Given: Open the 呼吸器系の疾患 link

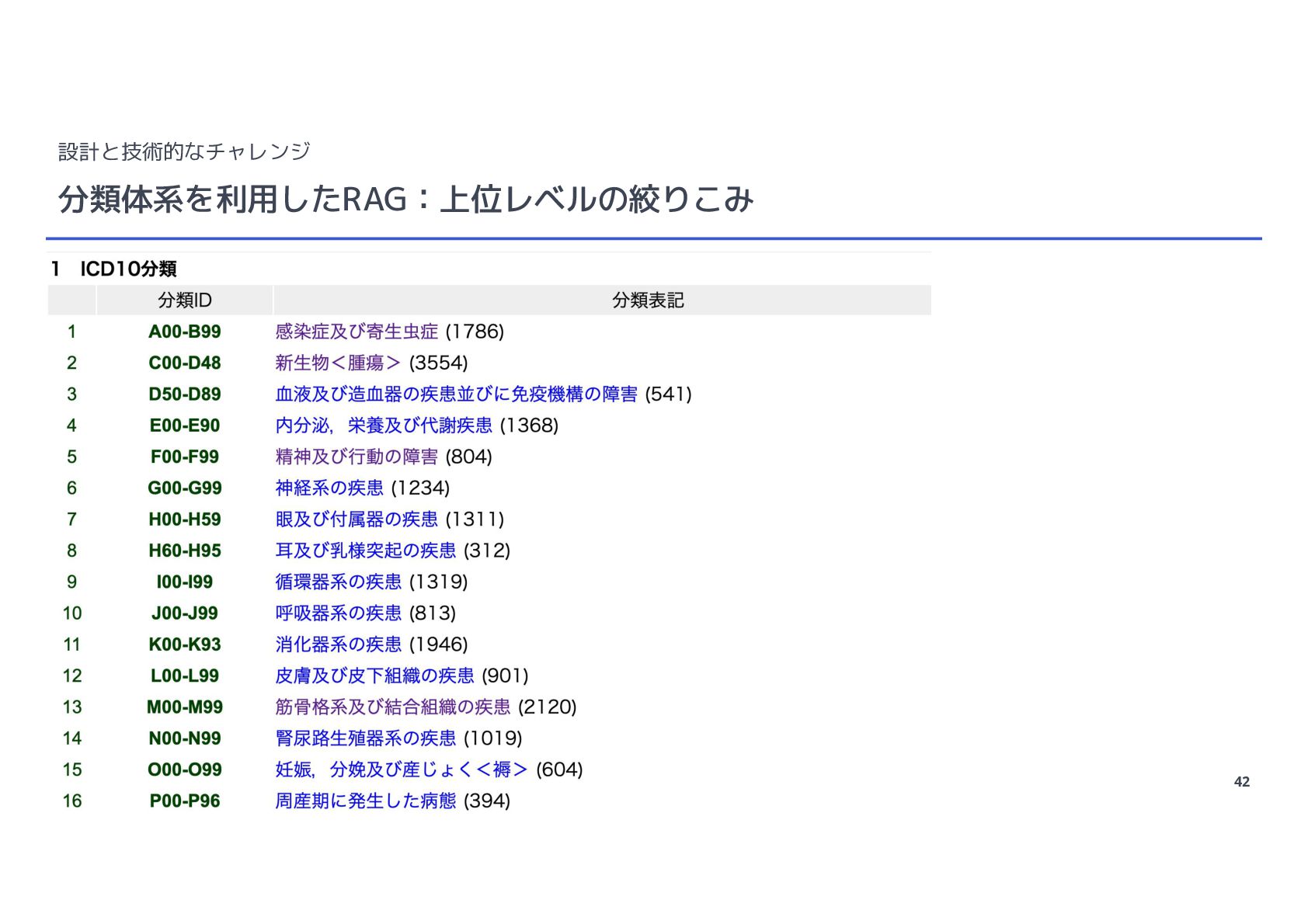Looking at the screenshot, I should [x=339, y=613].
